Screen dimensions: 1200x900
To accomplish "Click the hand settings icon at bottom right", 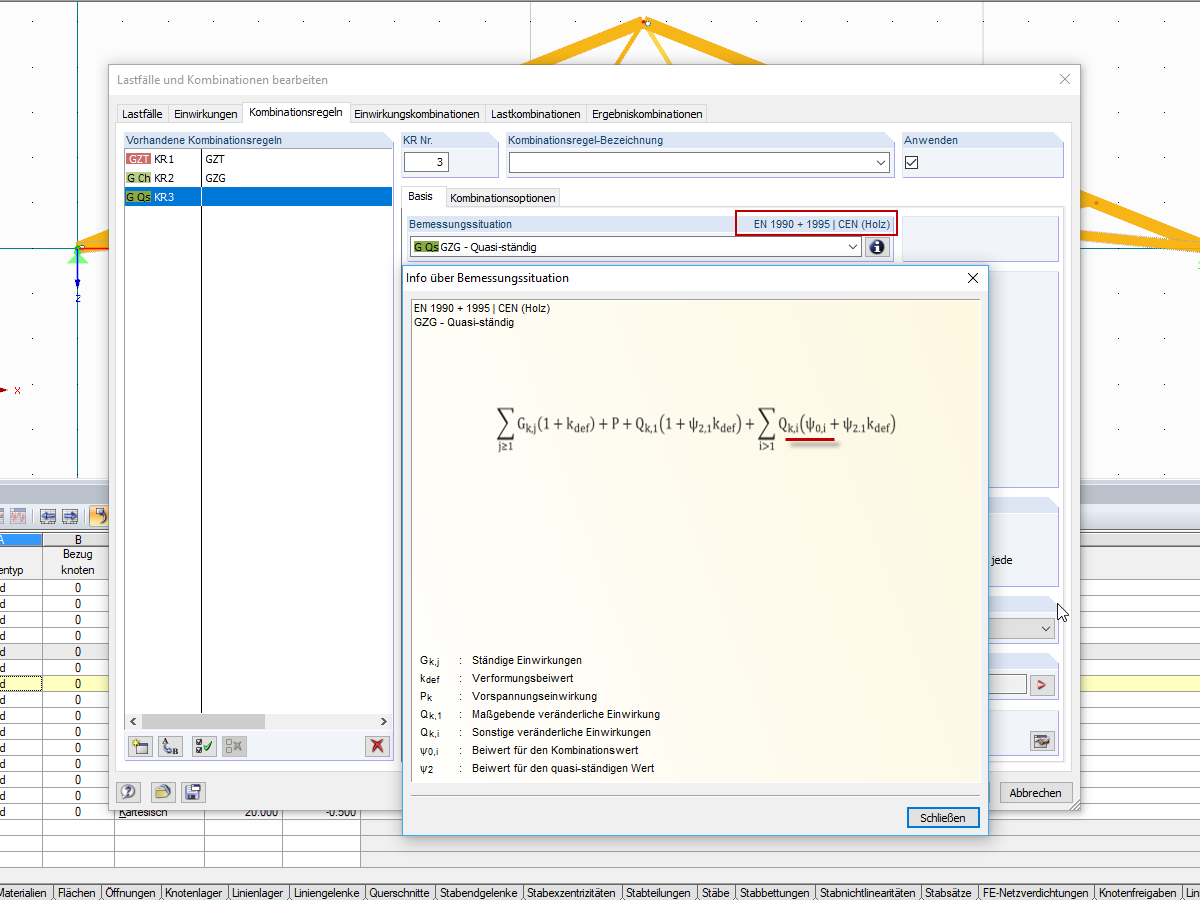I will [x=1043, y=741].
